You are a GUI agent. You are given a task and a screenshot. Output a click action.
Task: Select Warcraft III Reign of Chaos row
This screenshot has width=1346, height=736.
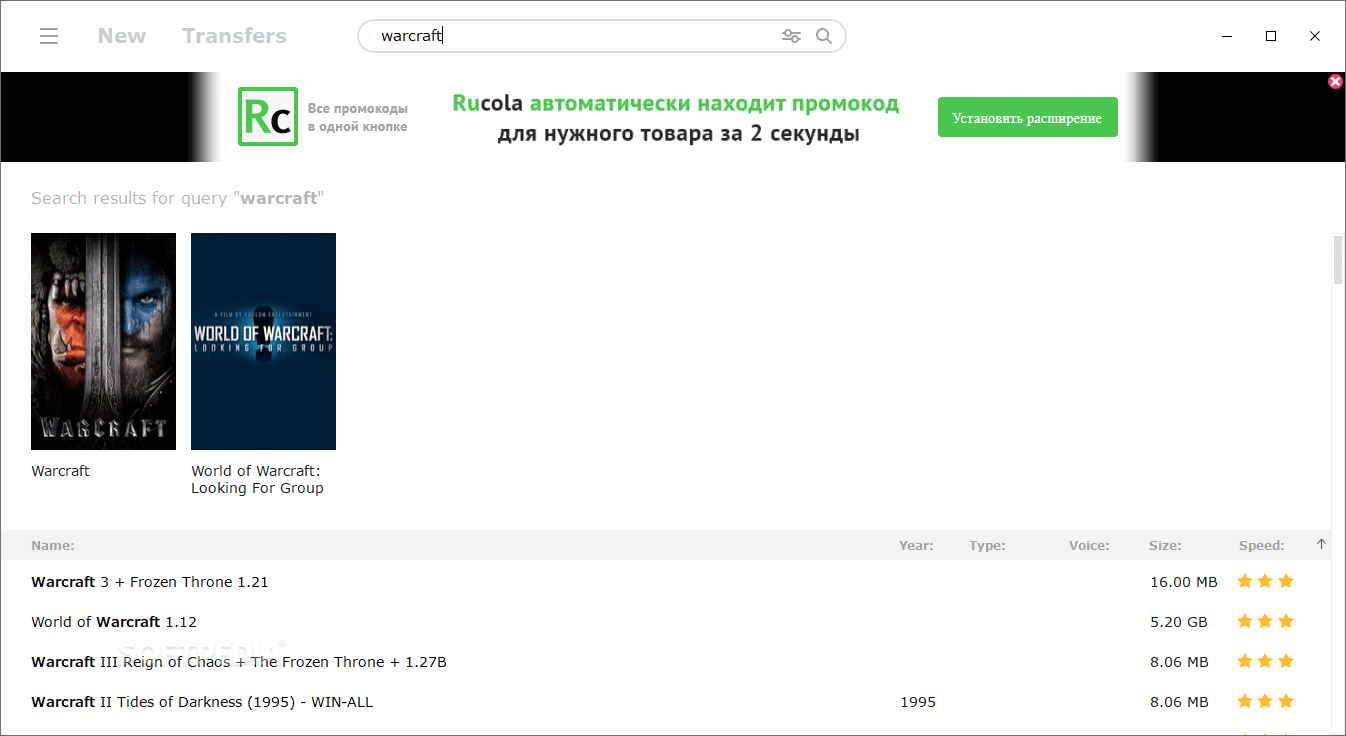[665, 662]
